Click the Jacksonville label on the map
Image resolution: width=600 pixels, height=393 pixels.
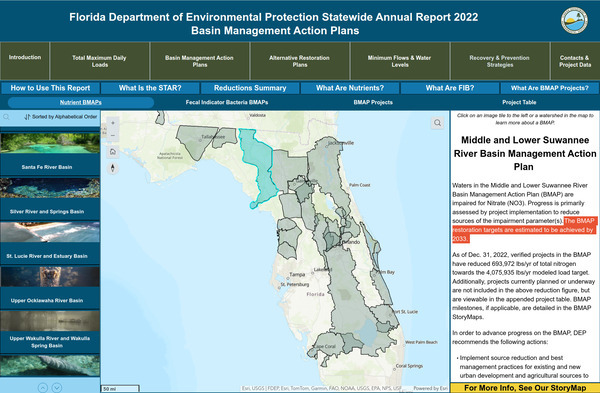tap(341, 143)
